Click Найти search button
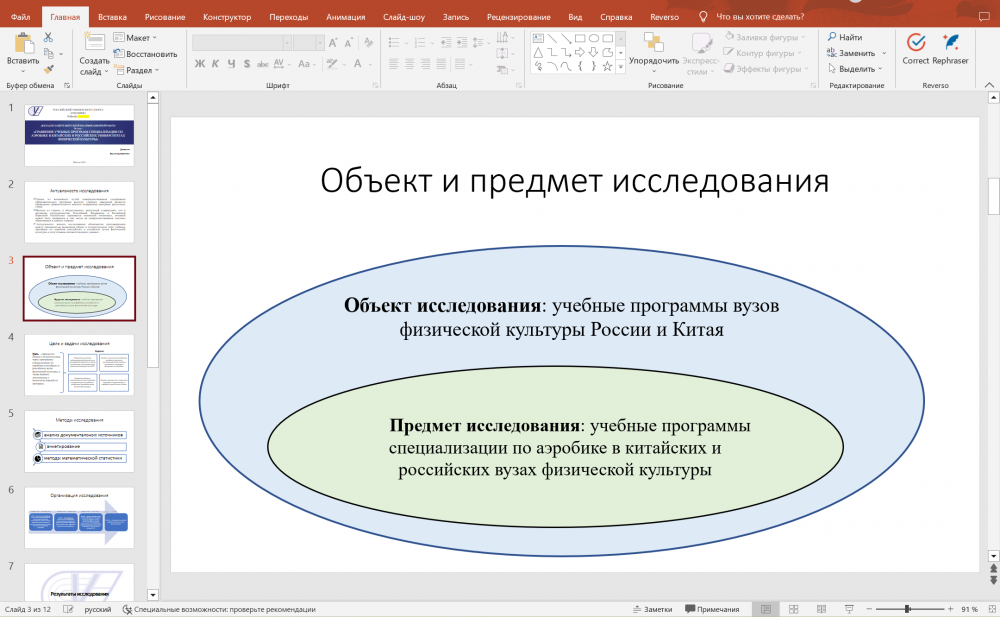The width and height of the screenshot is (1000, 617). 845,37
